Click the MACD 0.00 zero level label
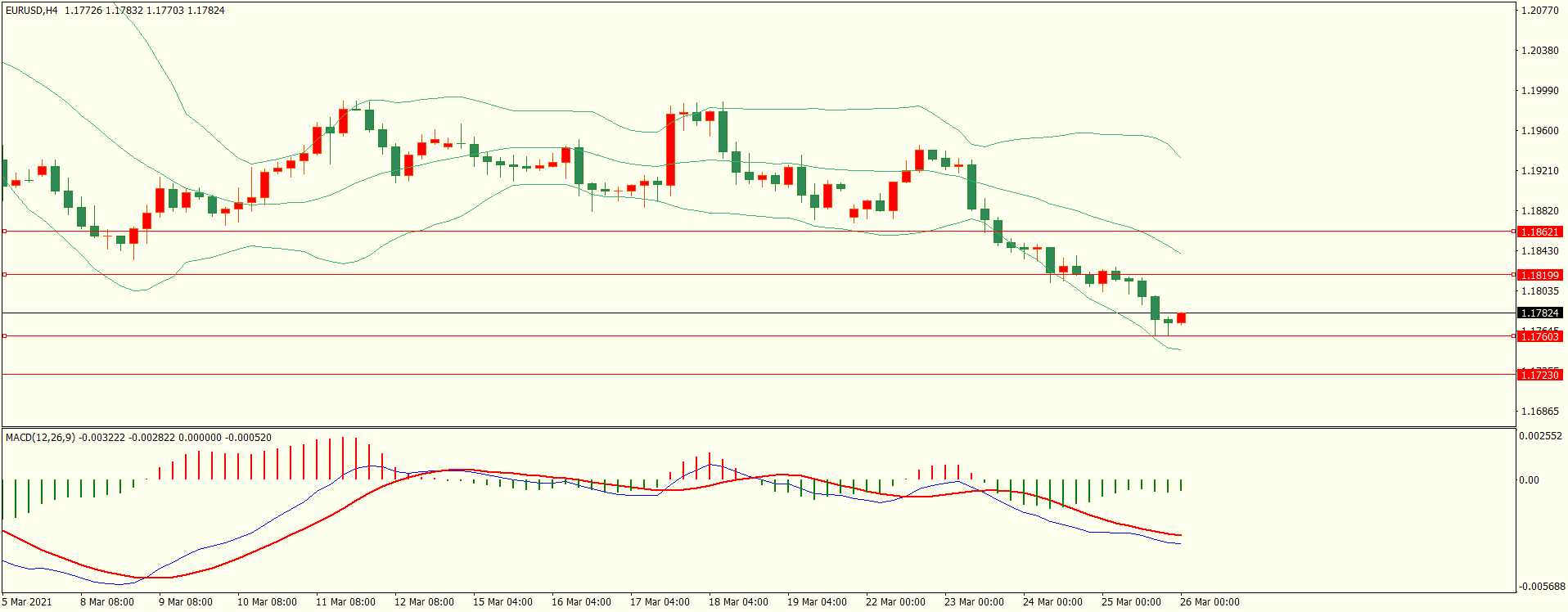 (x=1529, y=480)
